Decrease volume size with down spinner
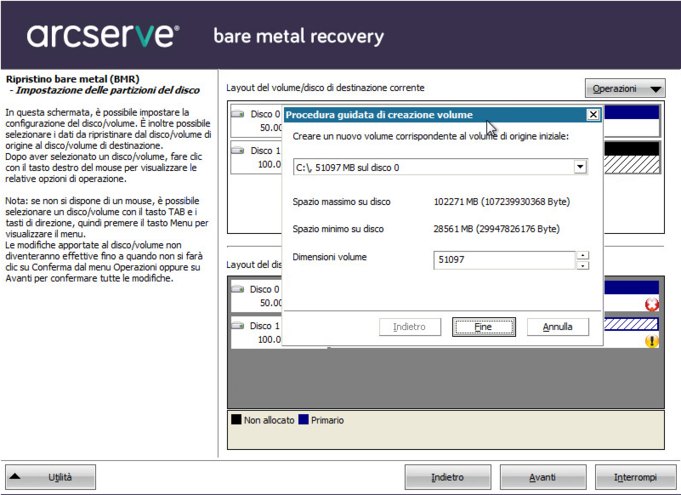681x495 pixels. point(583,265)
